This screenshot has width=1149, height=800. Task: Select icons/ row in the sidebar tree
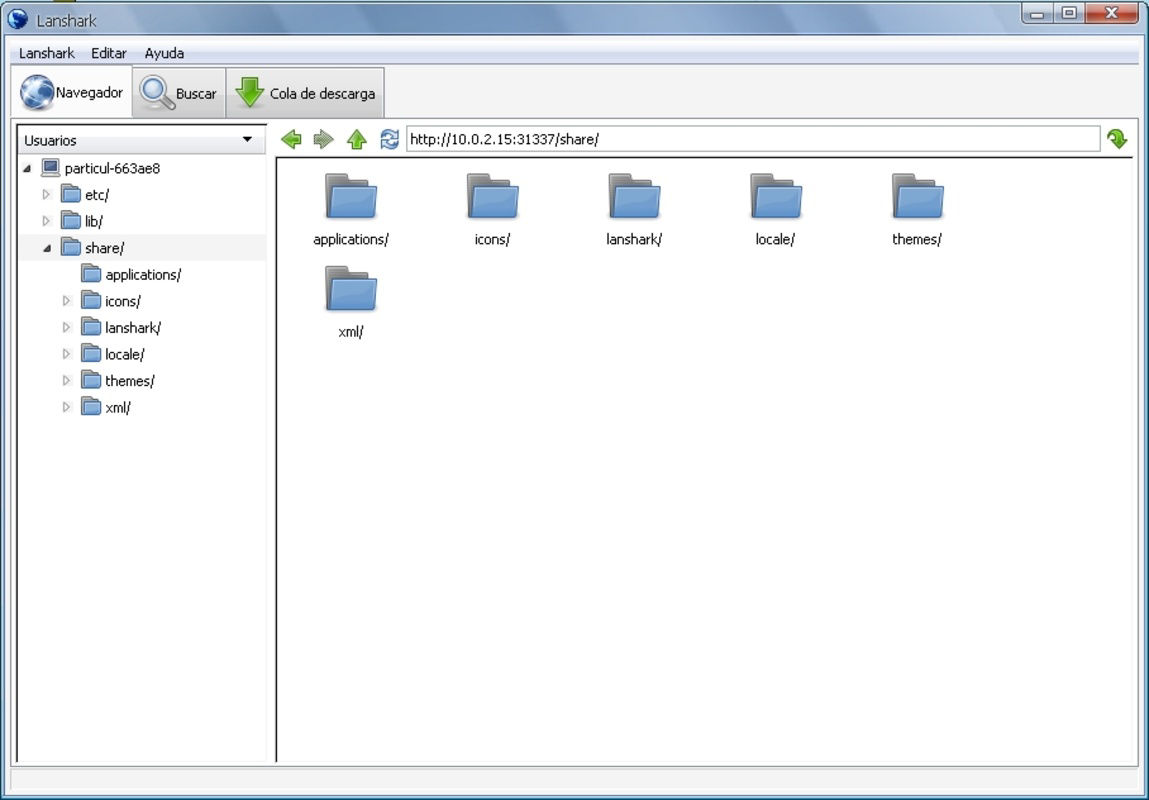[141, 301]
